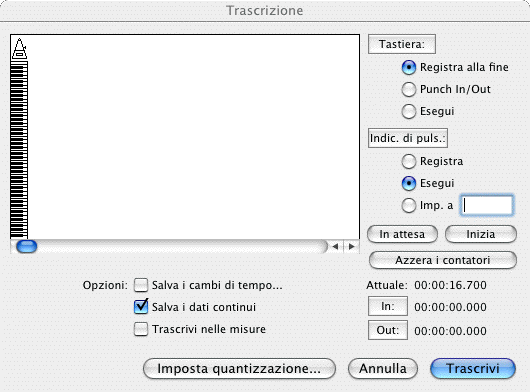Click the Annulla button

(x=383, y=369)
